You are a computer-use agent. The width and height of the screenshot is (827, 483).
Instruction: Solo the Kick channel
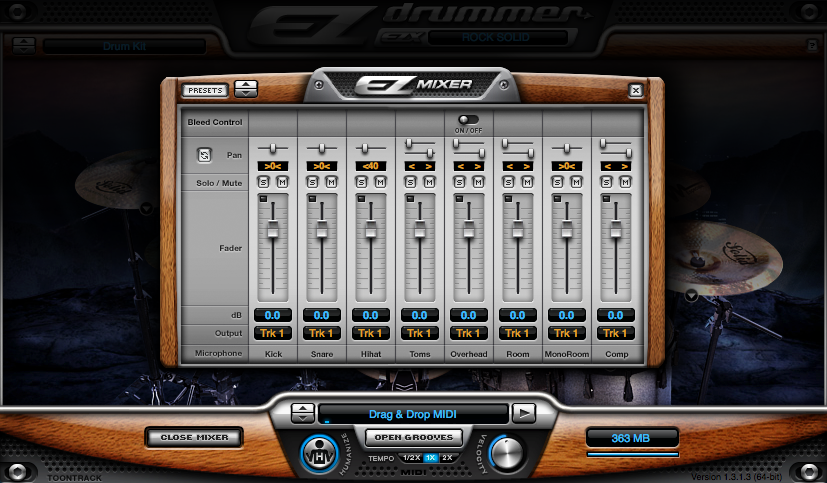click(264, 182)
